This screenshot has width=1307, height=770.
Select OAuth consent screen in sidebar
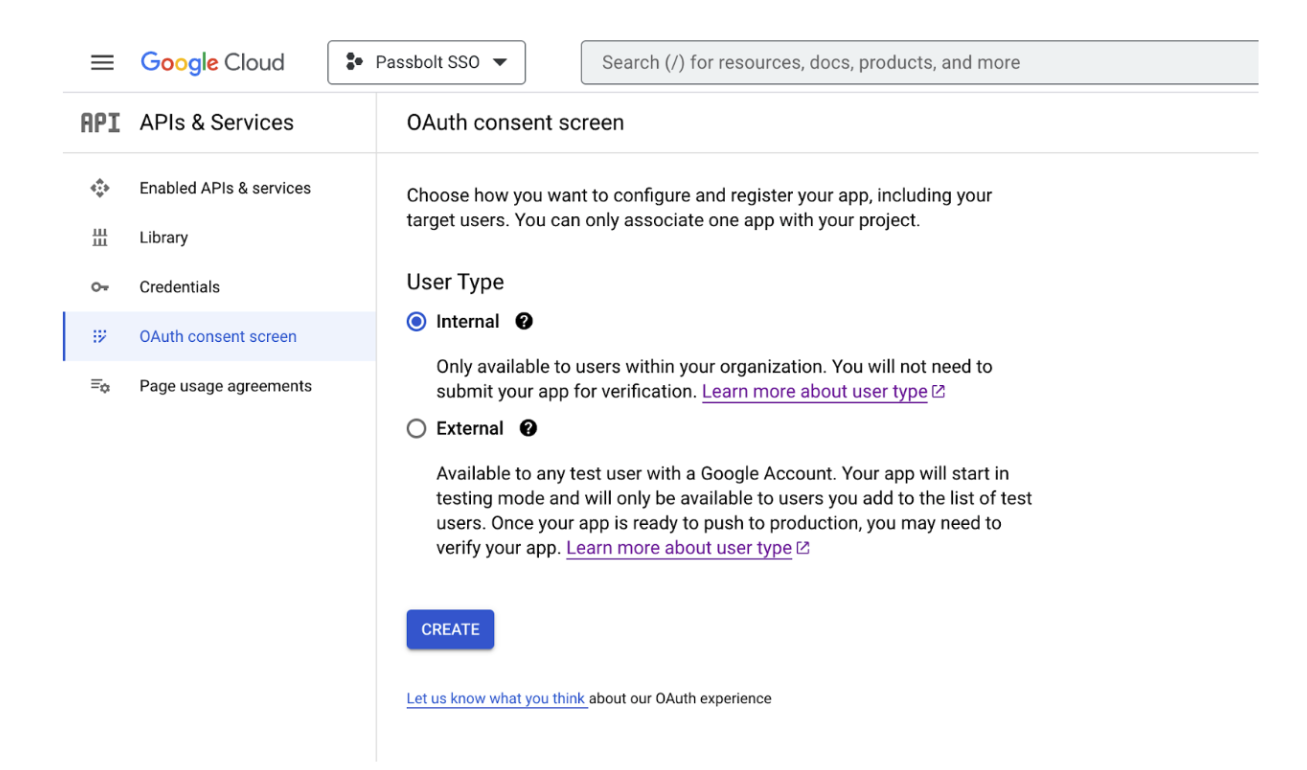pyautogui.click(x=218, y=337)
